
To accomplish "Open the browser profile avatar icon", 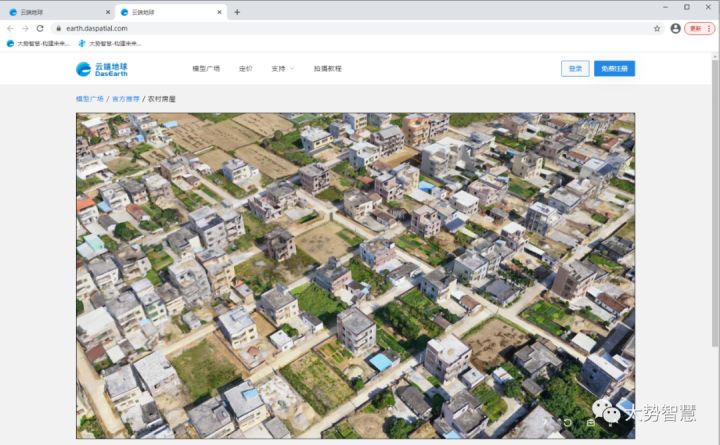I will tap(675, 28).
